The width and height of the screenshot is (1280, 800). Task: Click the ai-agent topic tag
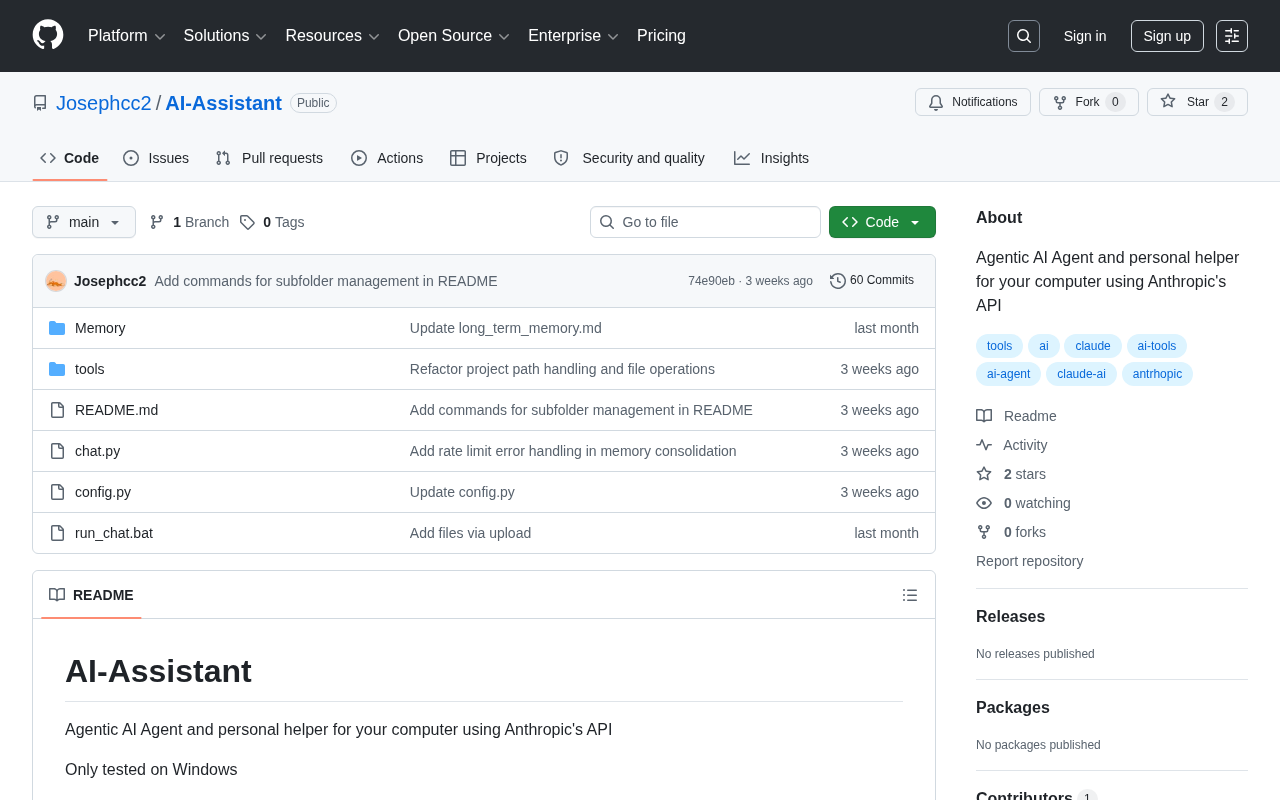tap(1008, 374)
